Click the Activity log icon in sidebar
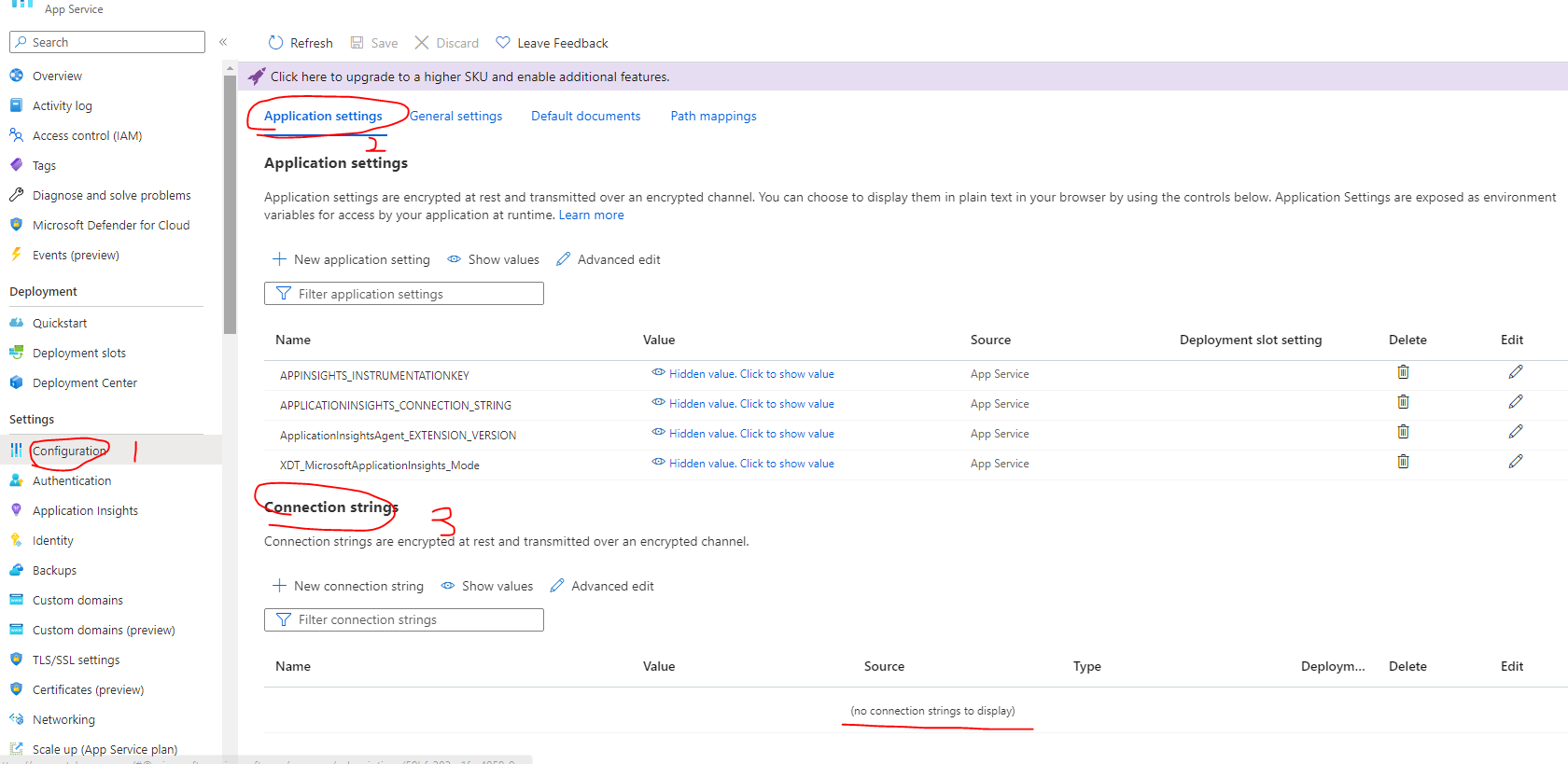 [16, 105]
